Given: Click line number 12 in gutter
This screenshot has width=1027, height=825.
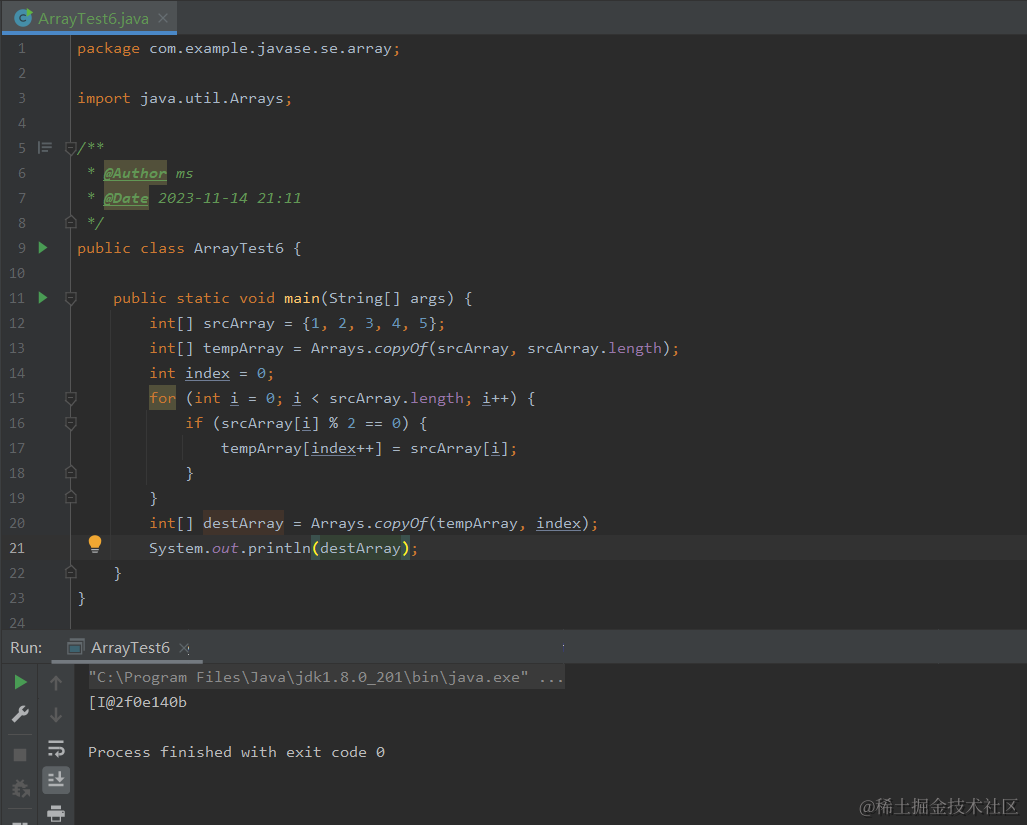Looking at the screenshot, I should coord(17,323).
